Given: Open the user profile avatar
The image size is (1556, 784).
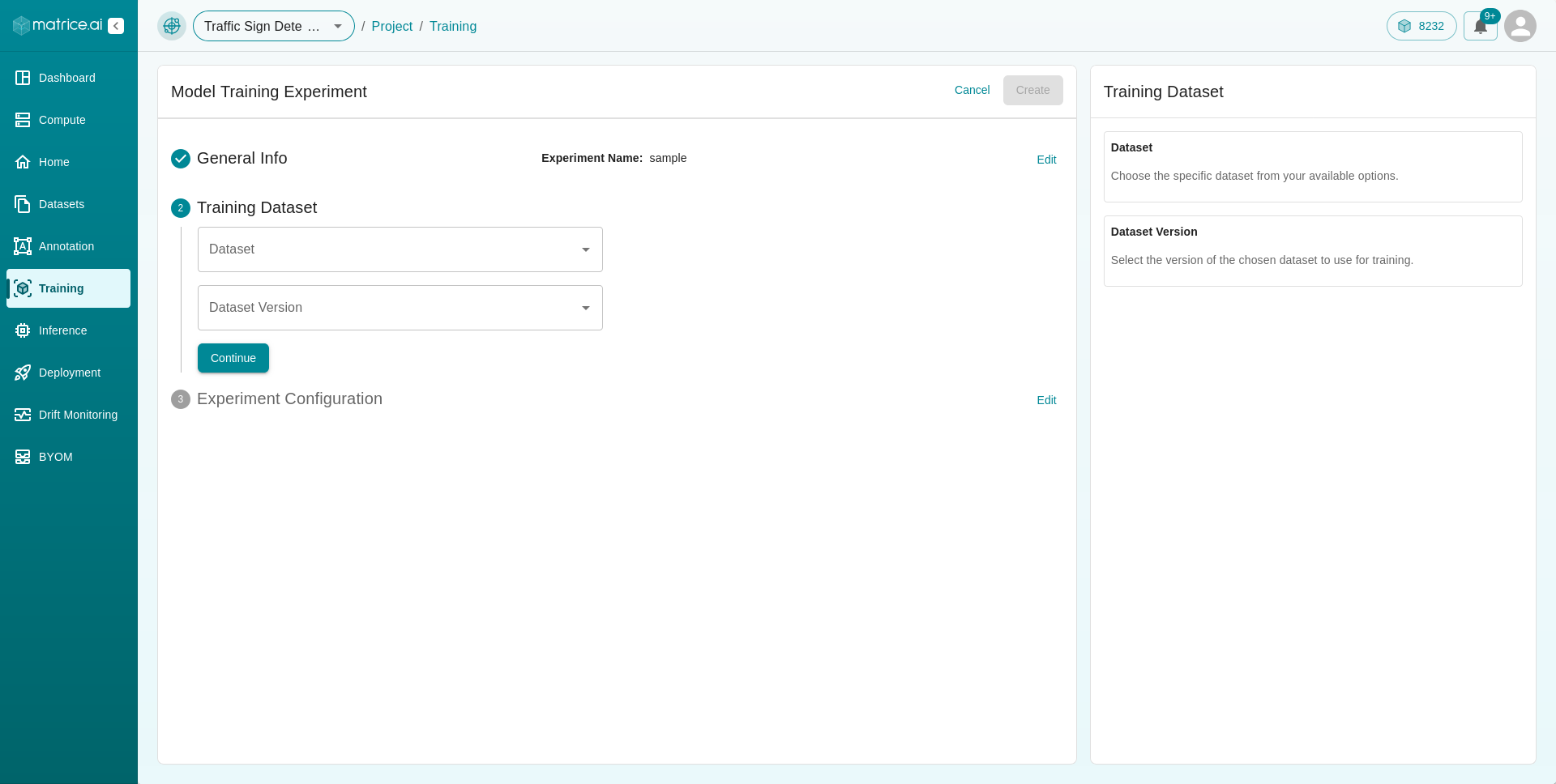Looking at the screenshot, I should [x=1520, y=26].
